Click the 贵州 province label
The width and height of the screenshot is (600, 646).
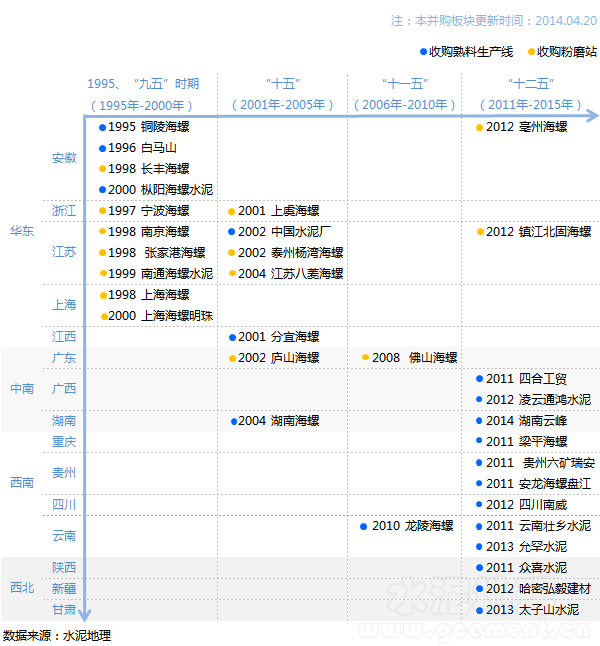pyautogui.click(x=64, y=473)
